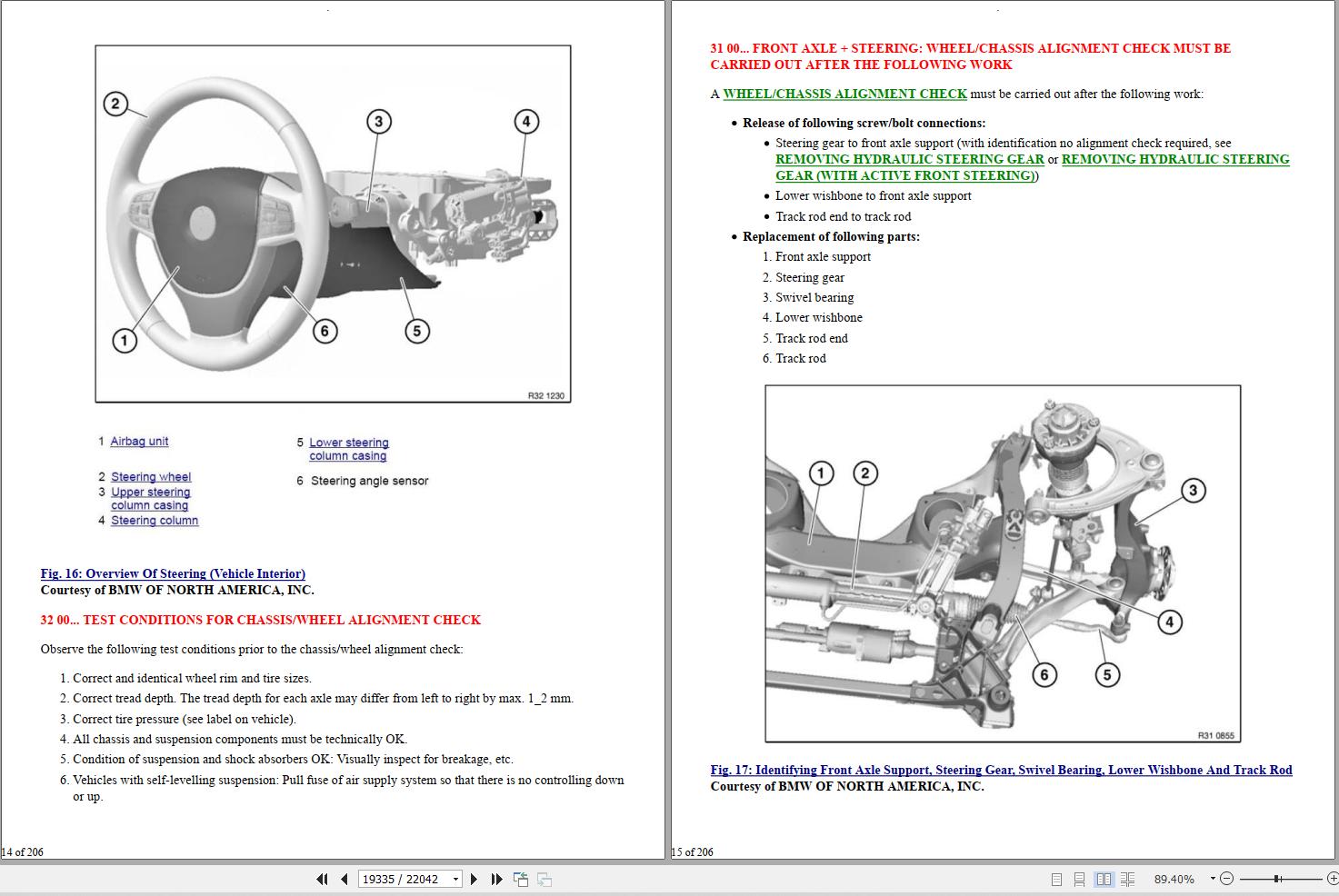Click the 89.40% zoom value
1339x896 pixels.
pyautogui.click(x=1174, y=880)
